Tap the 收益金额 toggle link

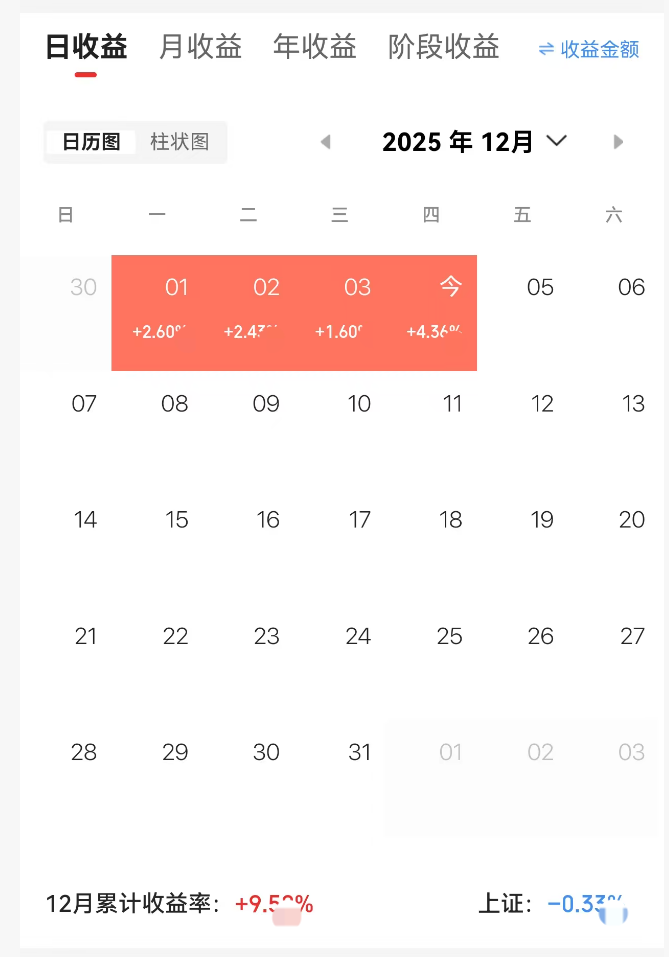pos(599,49)
